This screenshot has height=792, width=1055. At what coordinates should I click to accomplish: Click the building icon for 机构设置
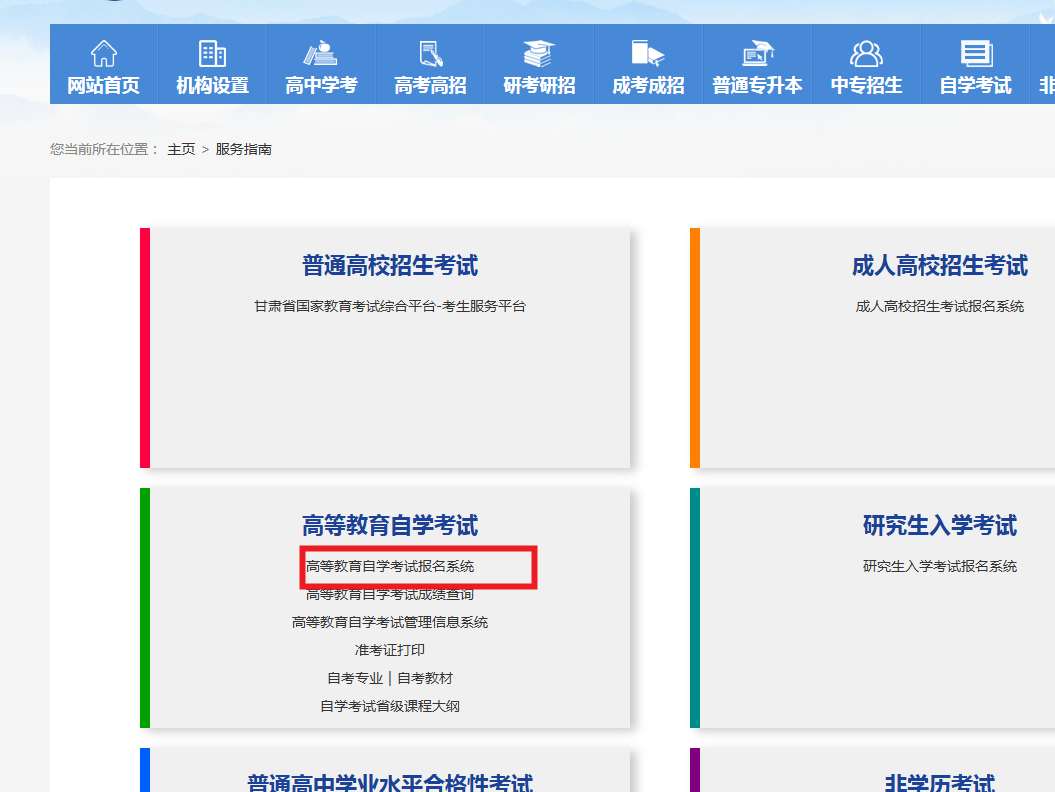212,53
